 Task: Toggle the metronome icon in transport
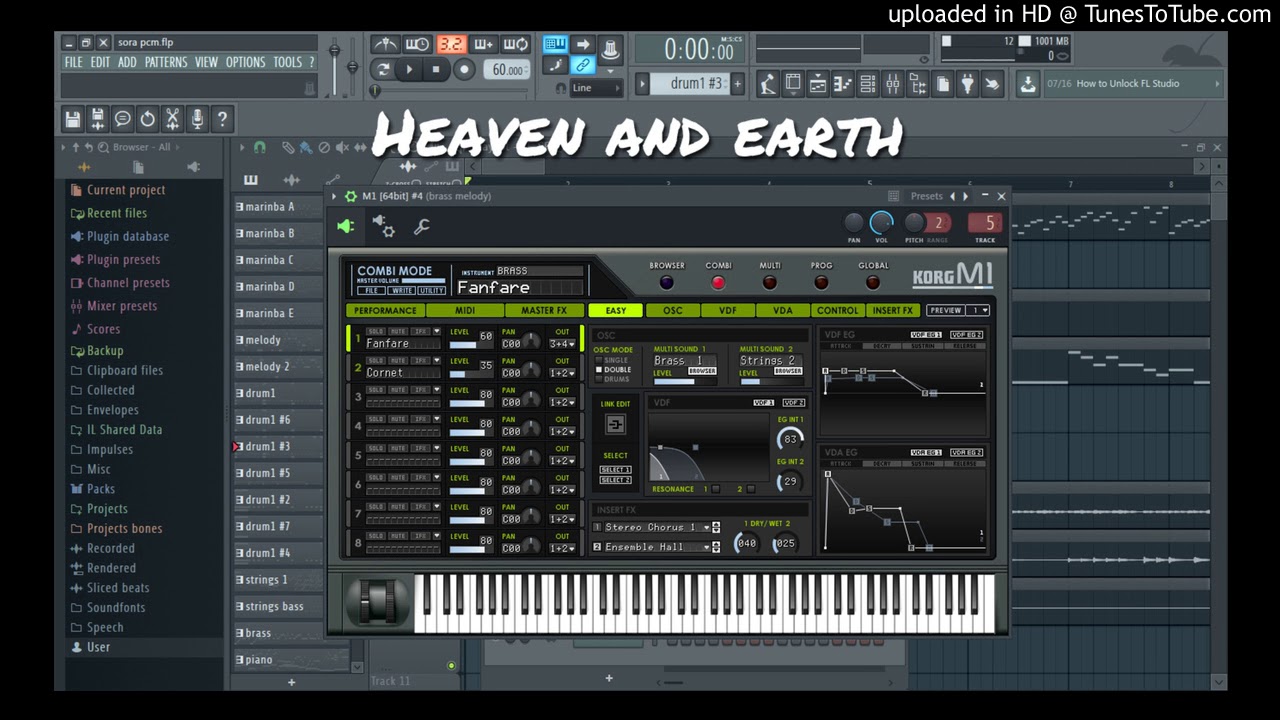point(385,44)
